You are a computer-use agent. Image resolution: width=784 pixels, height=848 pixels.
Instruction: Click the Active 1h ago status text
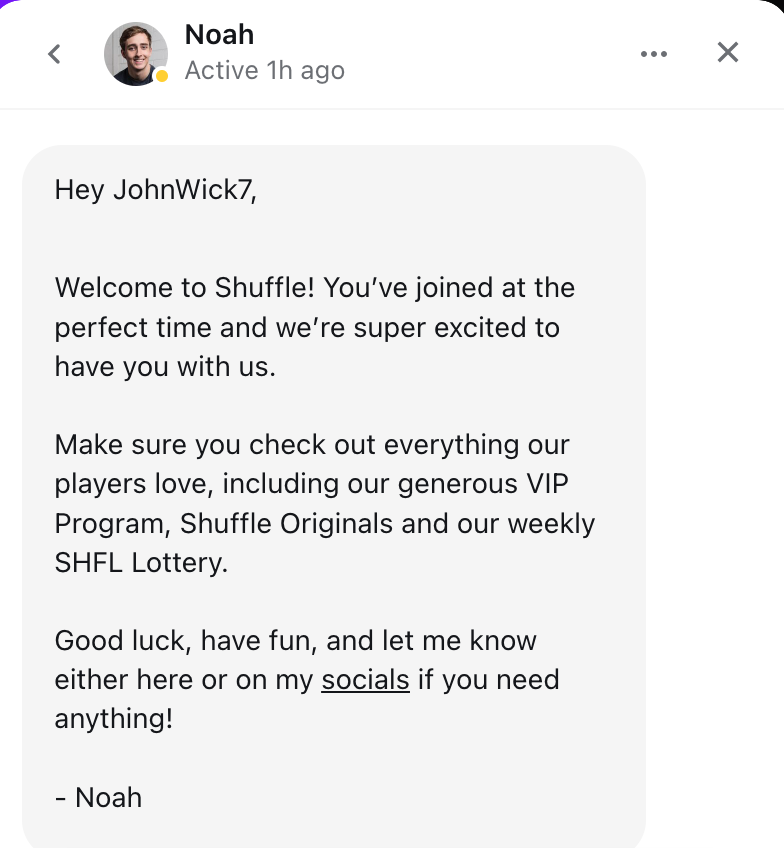[264, 71]
